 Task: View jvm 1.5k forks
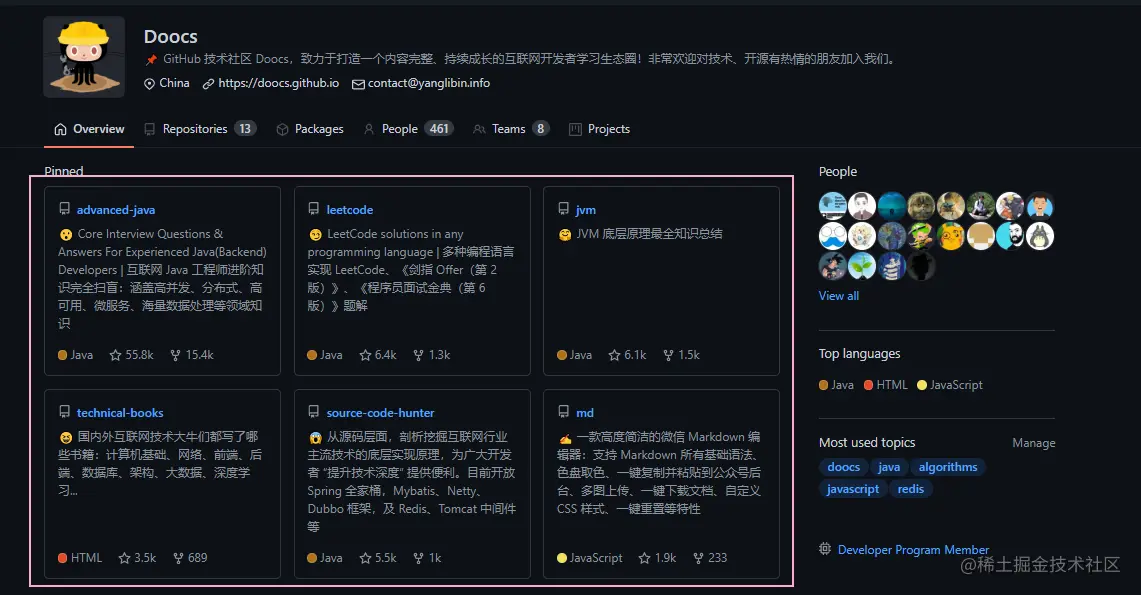(681, 355)
